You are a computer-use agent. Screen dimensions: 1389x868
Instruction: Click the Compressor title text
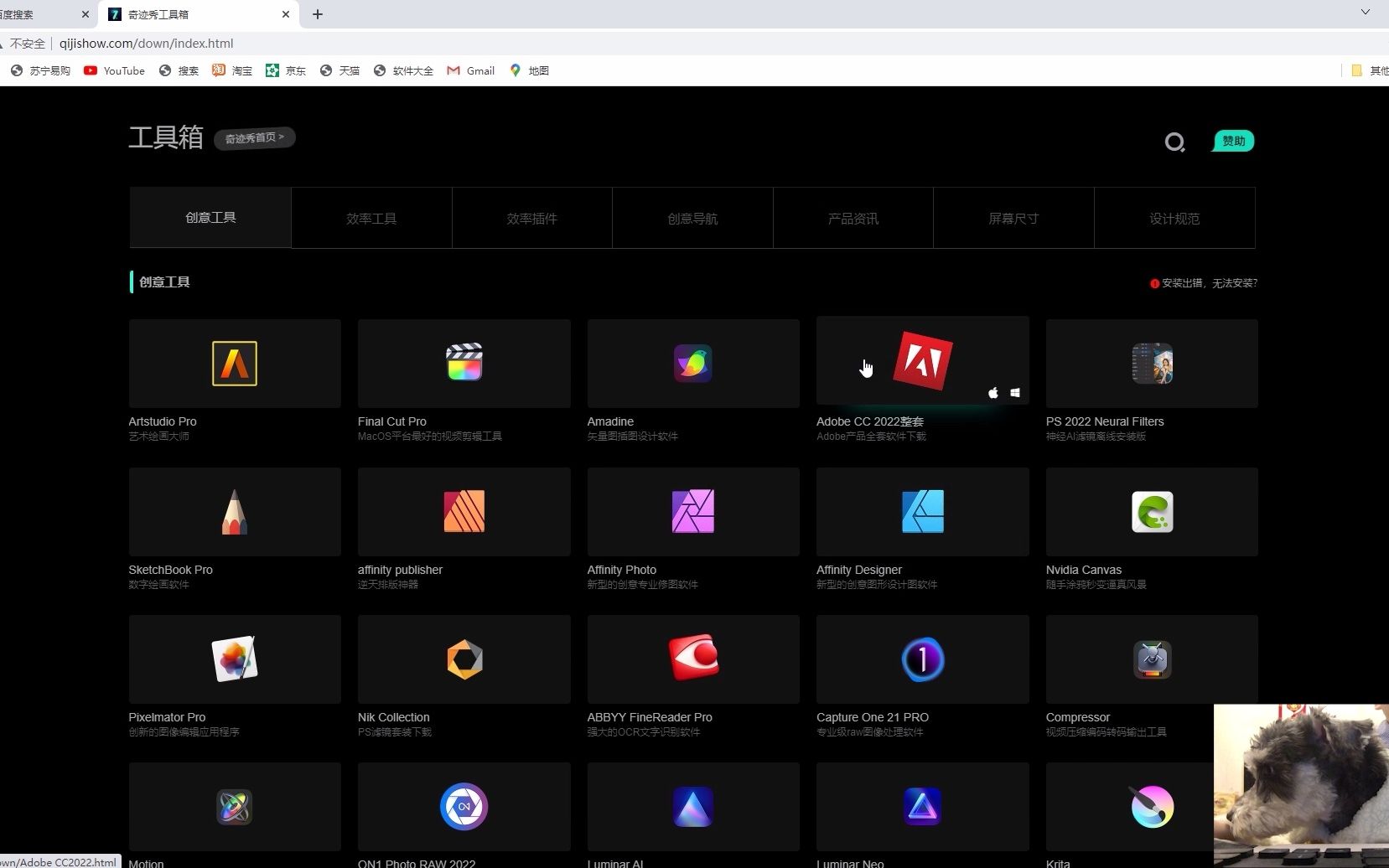click(1078, 717)
